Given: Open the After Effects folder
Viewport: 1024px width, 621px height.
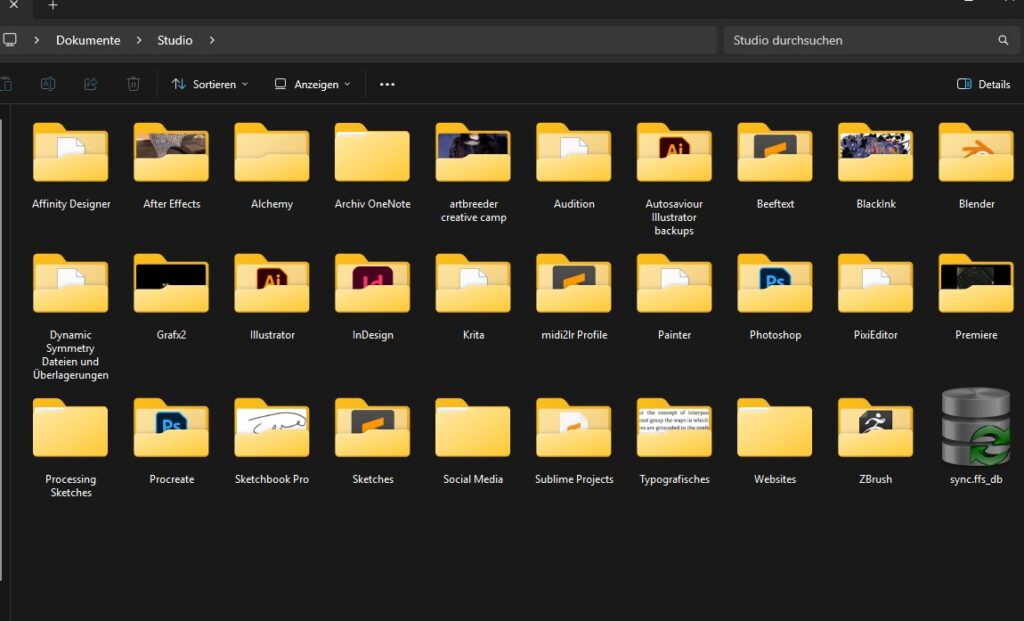Looking at the screenshot, I should point(171,152).
